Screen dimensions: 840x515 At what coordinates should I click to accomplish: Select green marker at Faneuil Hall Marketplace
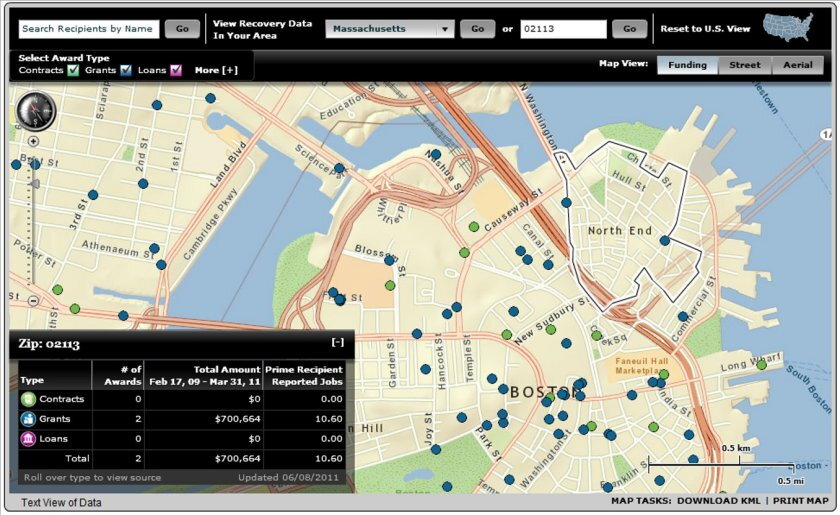pyautogui.click(x=664, y=374)
